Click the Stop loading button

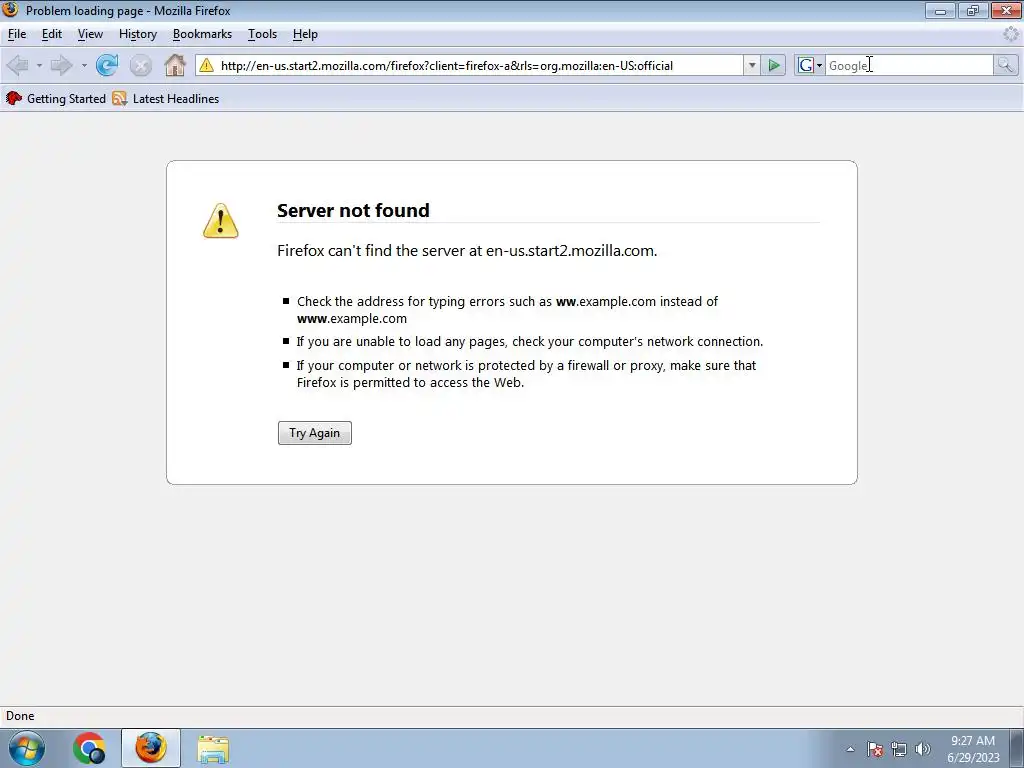pyautogui.click(x=140, y=65)
